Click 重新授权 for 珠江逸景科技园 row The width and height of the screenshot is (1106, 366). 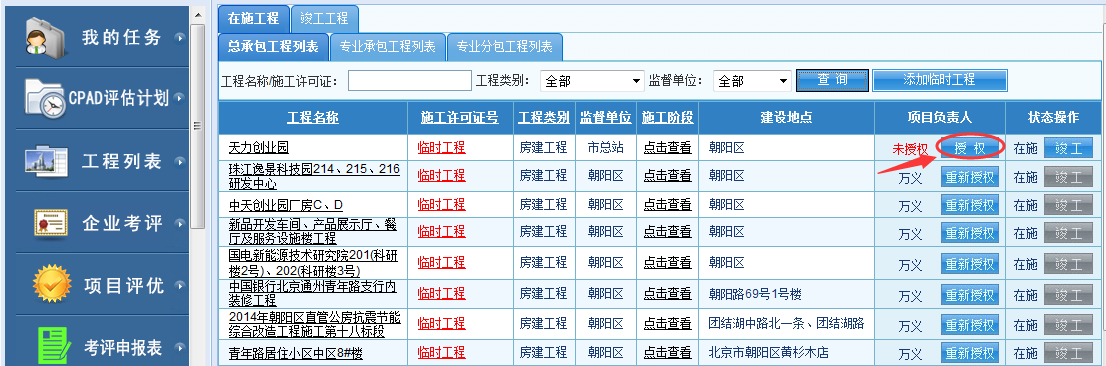[970, 177]
